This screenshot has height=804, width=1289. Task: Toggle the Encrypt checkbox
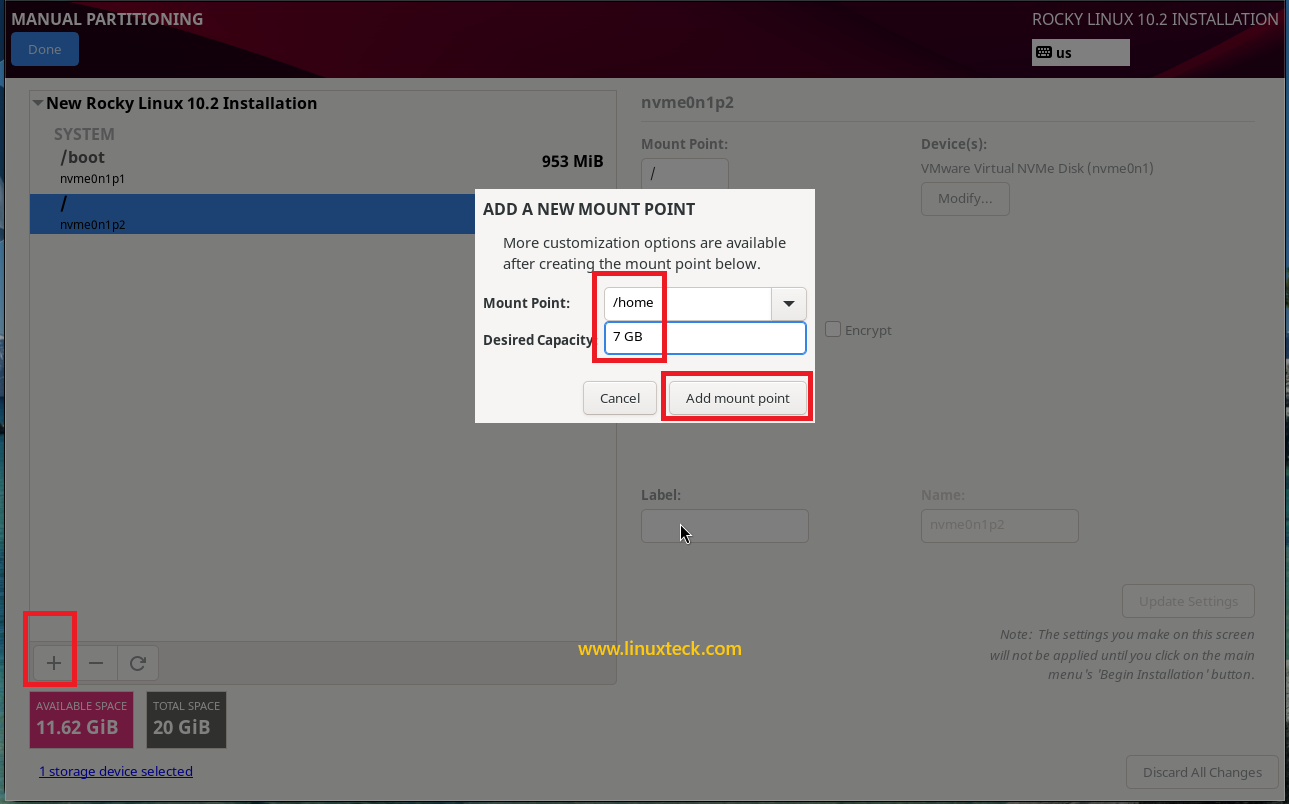[833, 329]
